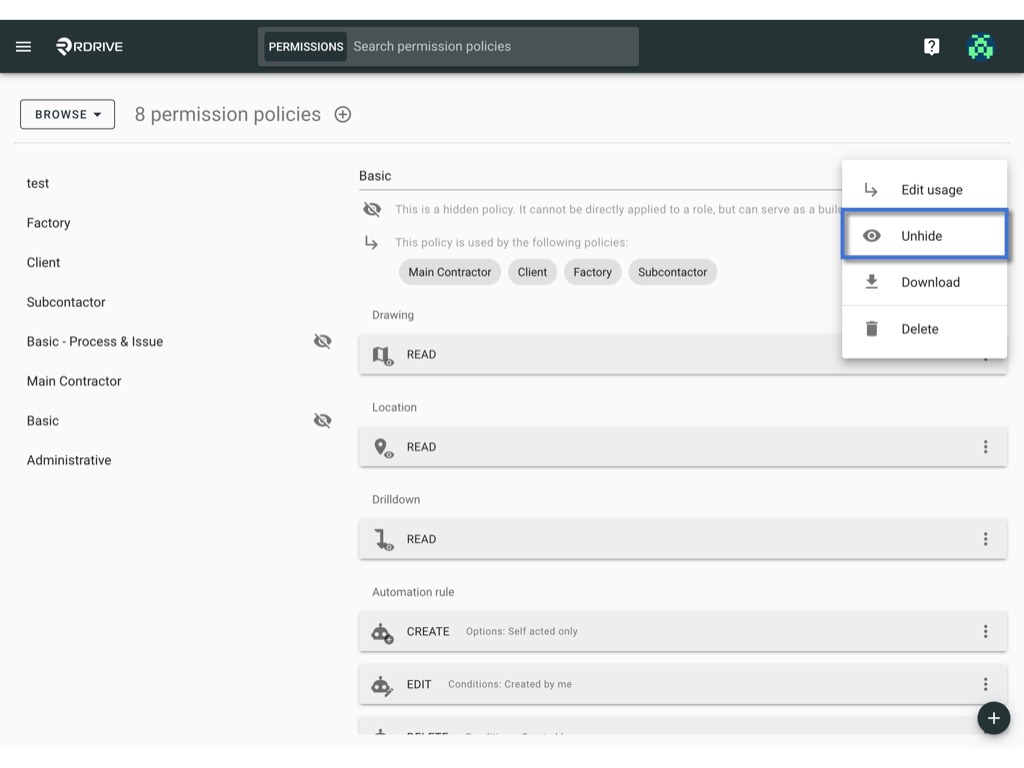Image resolution: width=1024 pixels, height=768 pixels.
Task: Click the hidden-eye icon beside Basic in list
Action: pos(323,421)
